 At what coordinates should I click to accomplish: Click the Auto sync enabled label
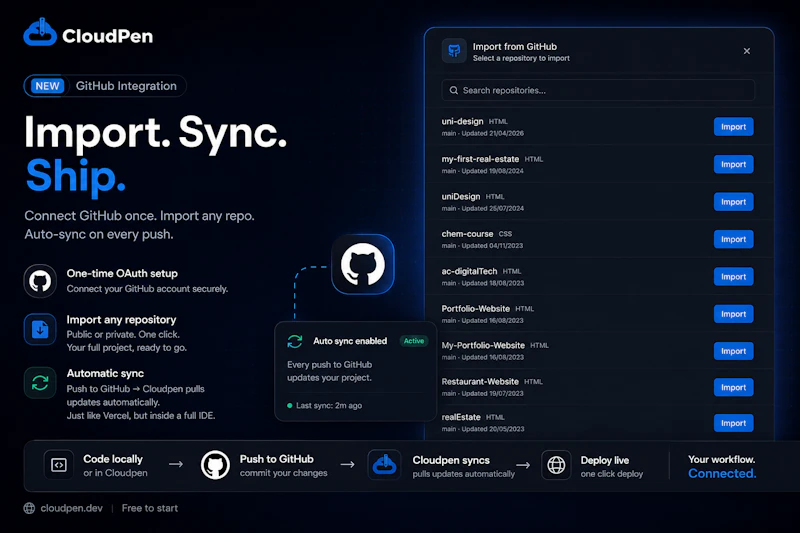pyautogui.click(x=350, y=341)
